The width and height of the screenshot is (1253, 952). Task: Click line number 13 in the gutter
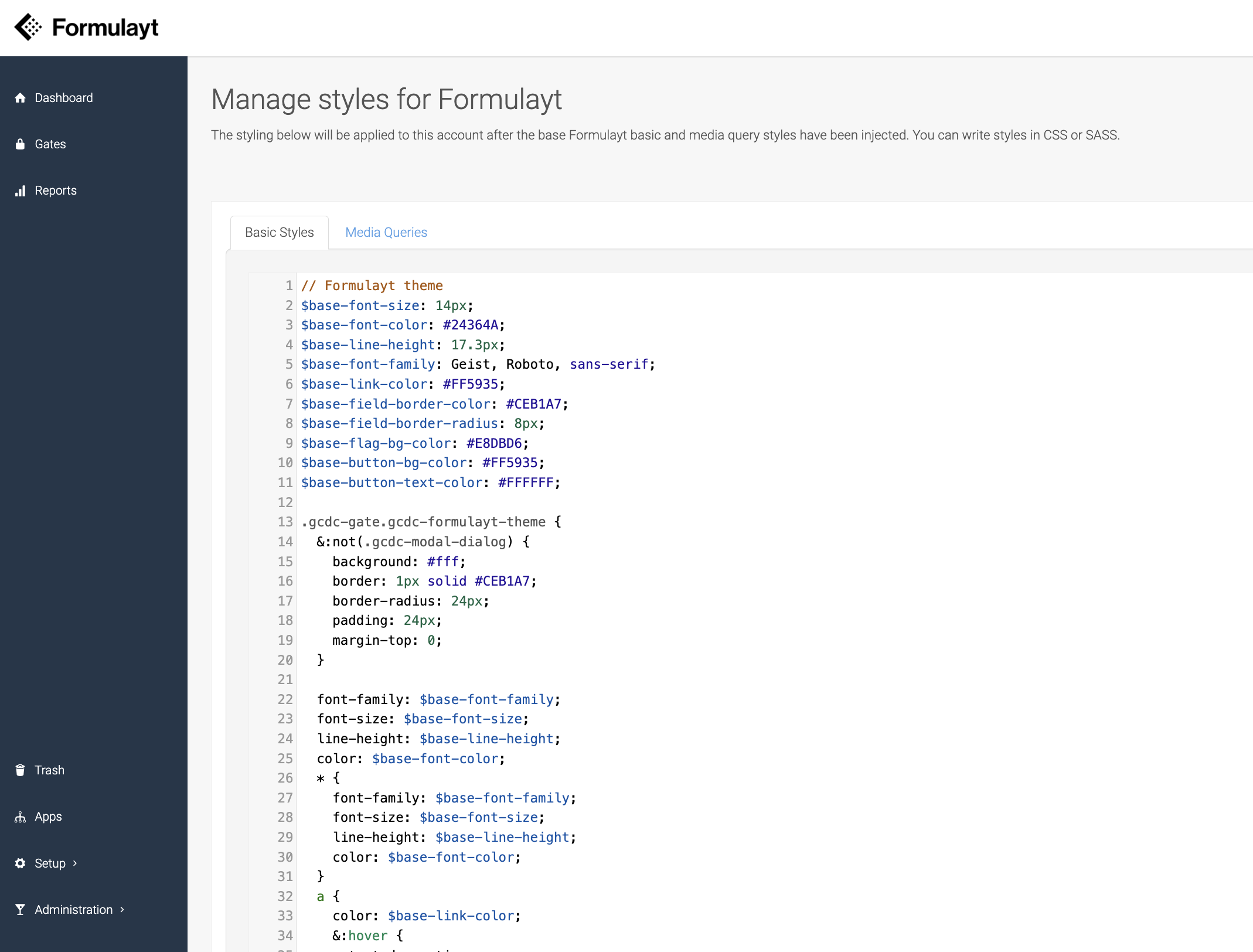(x=285, y=522)
